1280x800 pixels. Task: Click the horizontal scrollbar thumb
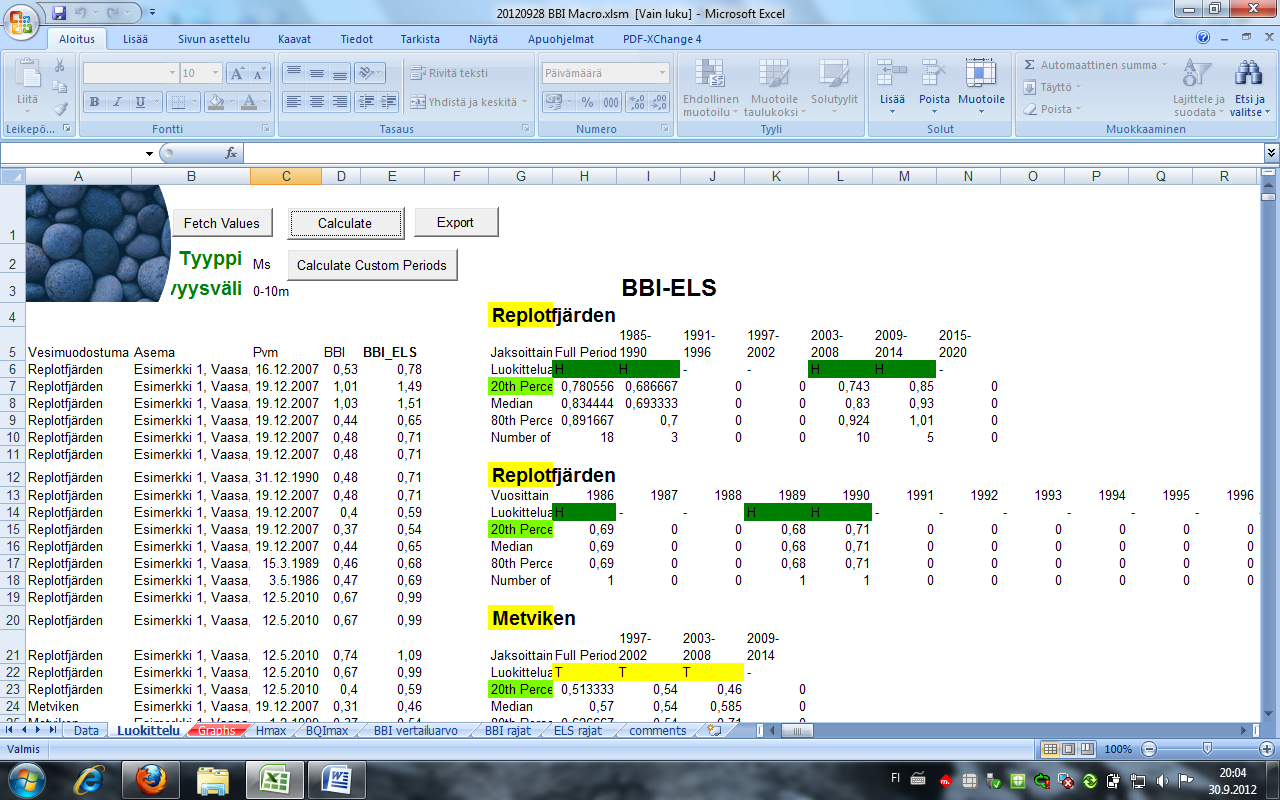click(x=798, y=731)
